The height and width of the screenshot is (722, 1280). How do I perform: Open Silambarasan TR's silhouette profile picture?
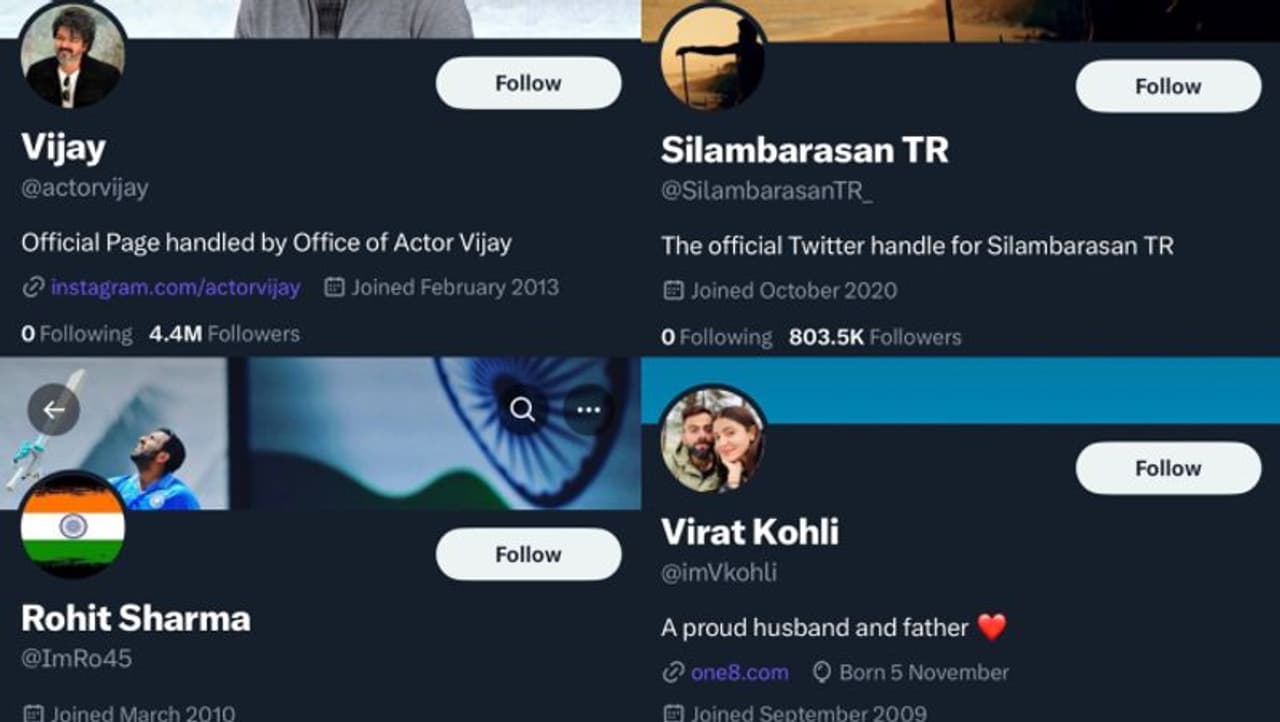(x=713, y=58)
